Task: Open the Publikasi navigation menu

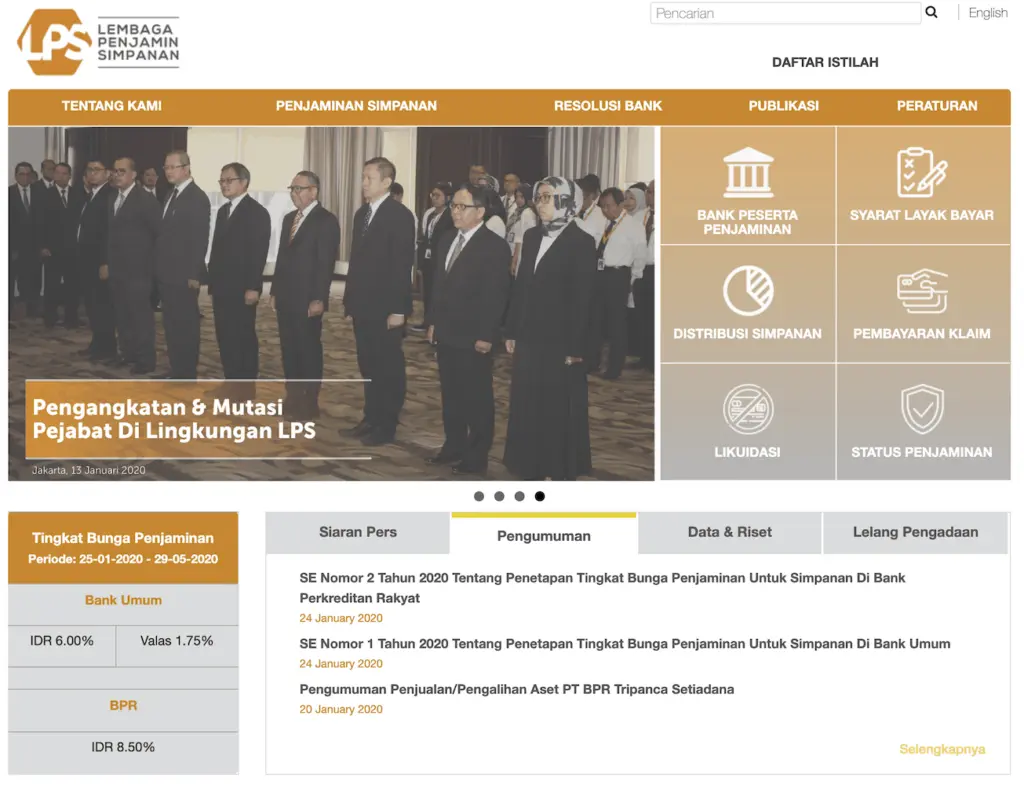Action: [783, 106]
